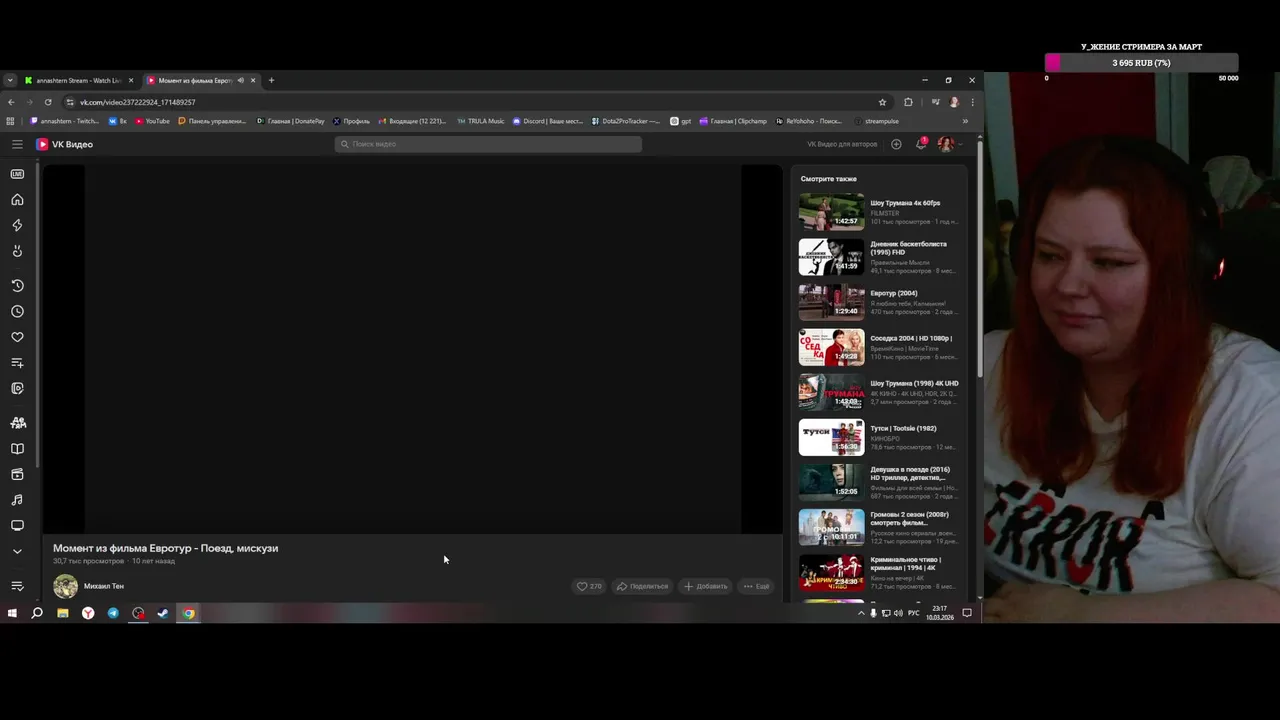Open the AB TEAM channel in sidebar
1280x720 pixels.
pos(17,423)
